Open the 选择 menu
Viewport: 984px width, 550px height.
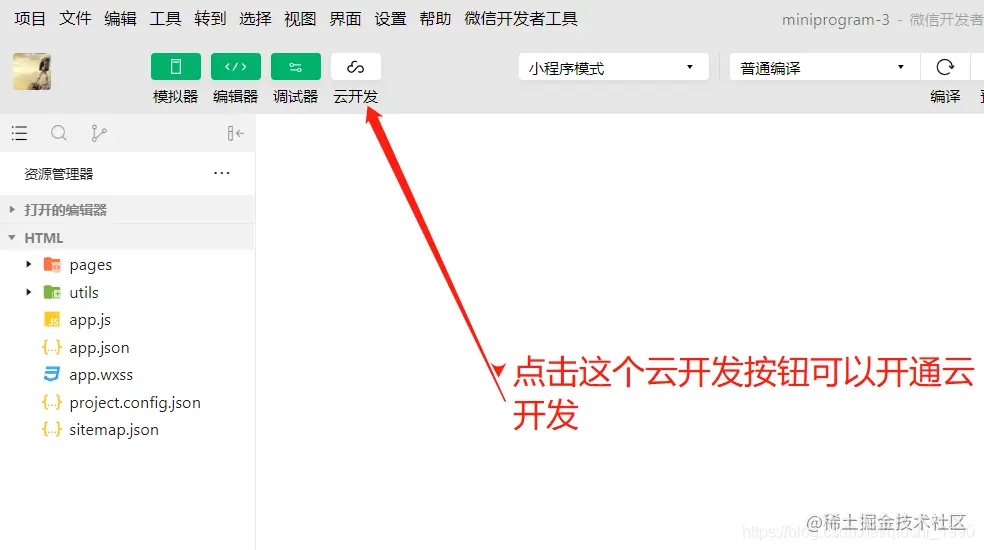click(255, 19)
